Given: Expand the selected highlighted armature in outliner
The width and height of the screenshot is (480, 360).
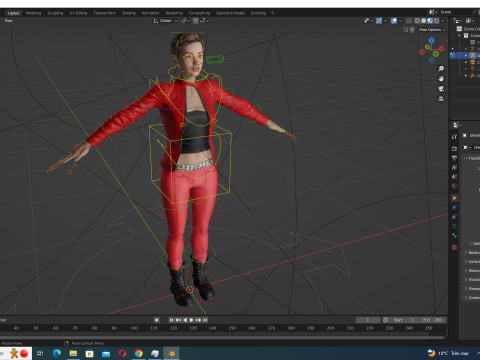Looking at the screenshot, I should pyautogui.click(x=466, y=55).
